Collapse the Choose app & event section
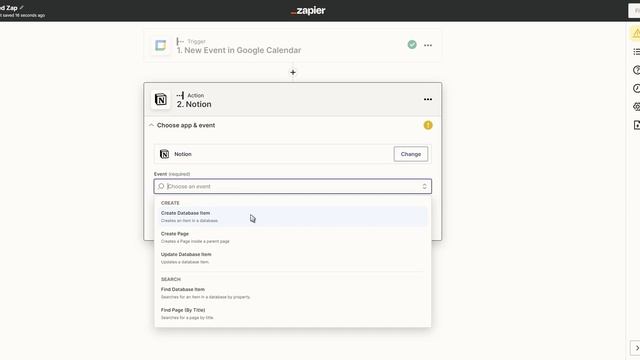The height and width of the screenshot is (360, 640). [x=151, y=125]
